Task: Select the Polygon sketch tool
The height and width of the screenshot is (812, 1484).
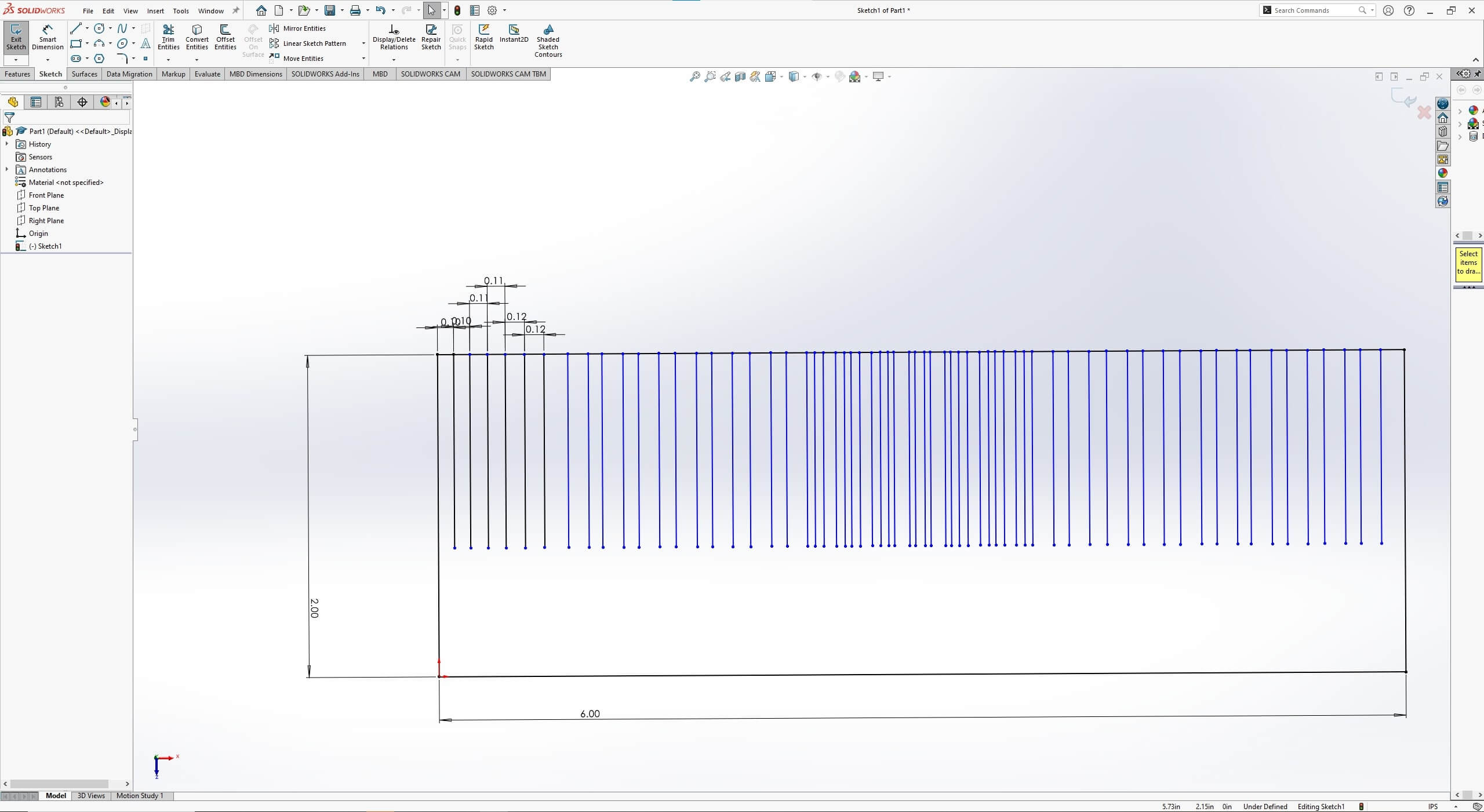Action: pos(99,59)
